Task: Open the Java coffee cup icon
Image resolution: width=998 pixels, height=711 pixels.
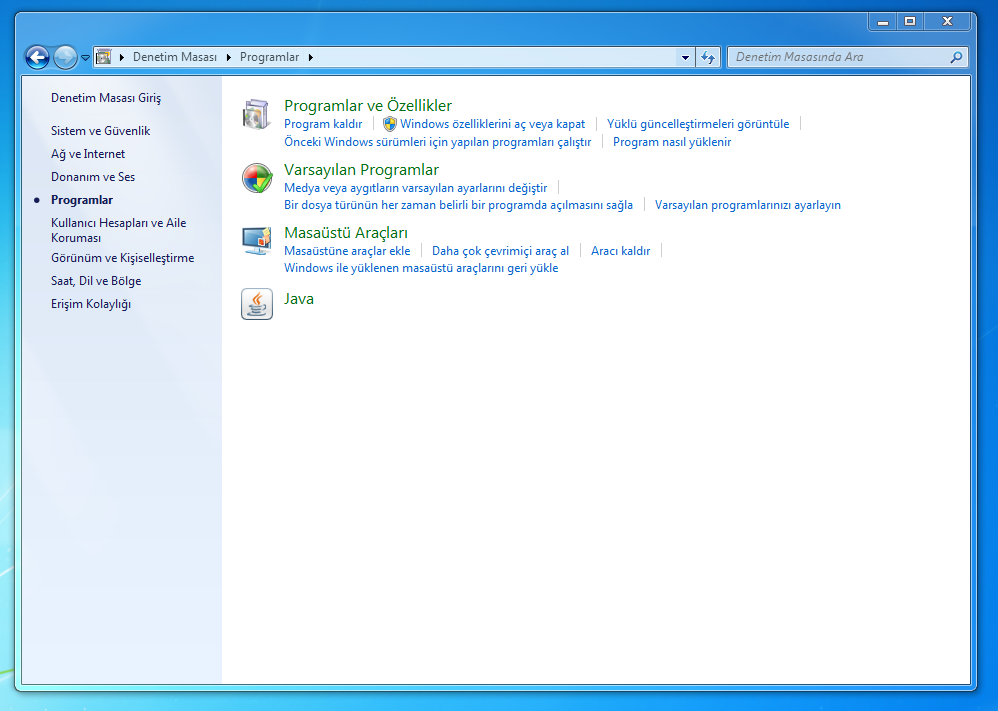Action: point(257,304)
